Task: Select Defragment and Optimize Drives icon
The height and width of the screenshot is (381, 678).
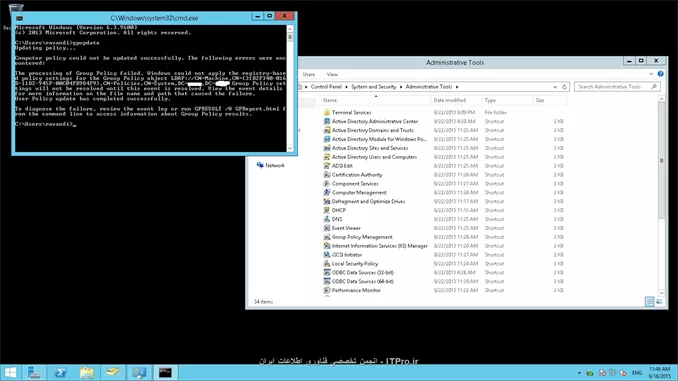Action: (x=327, y=202)
